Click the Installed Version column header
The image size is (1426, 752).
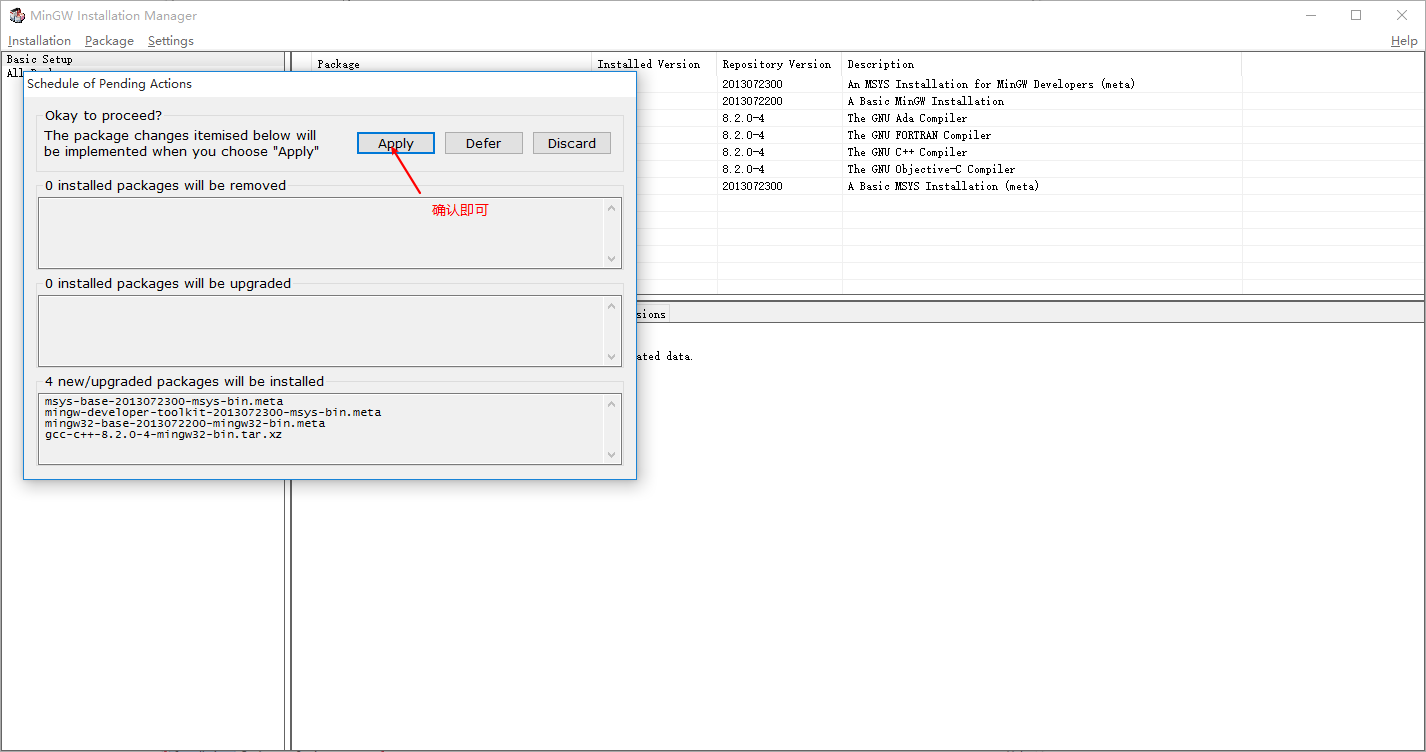click(x=654, y=64)
